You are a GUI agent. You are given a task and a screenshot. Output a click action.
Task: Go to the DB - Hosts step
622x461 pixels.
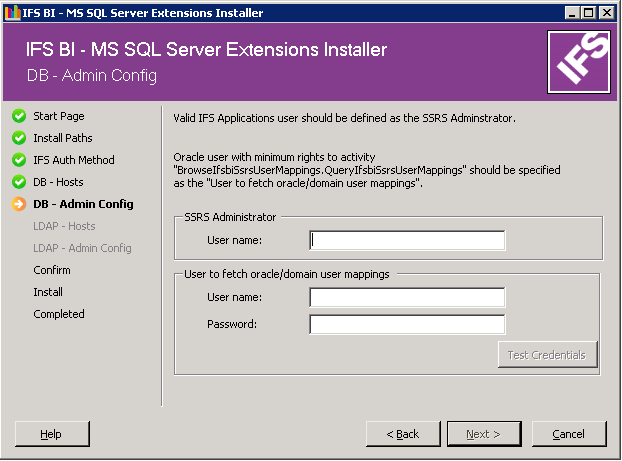coord(58,182)
